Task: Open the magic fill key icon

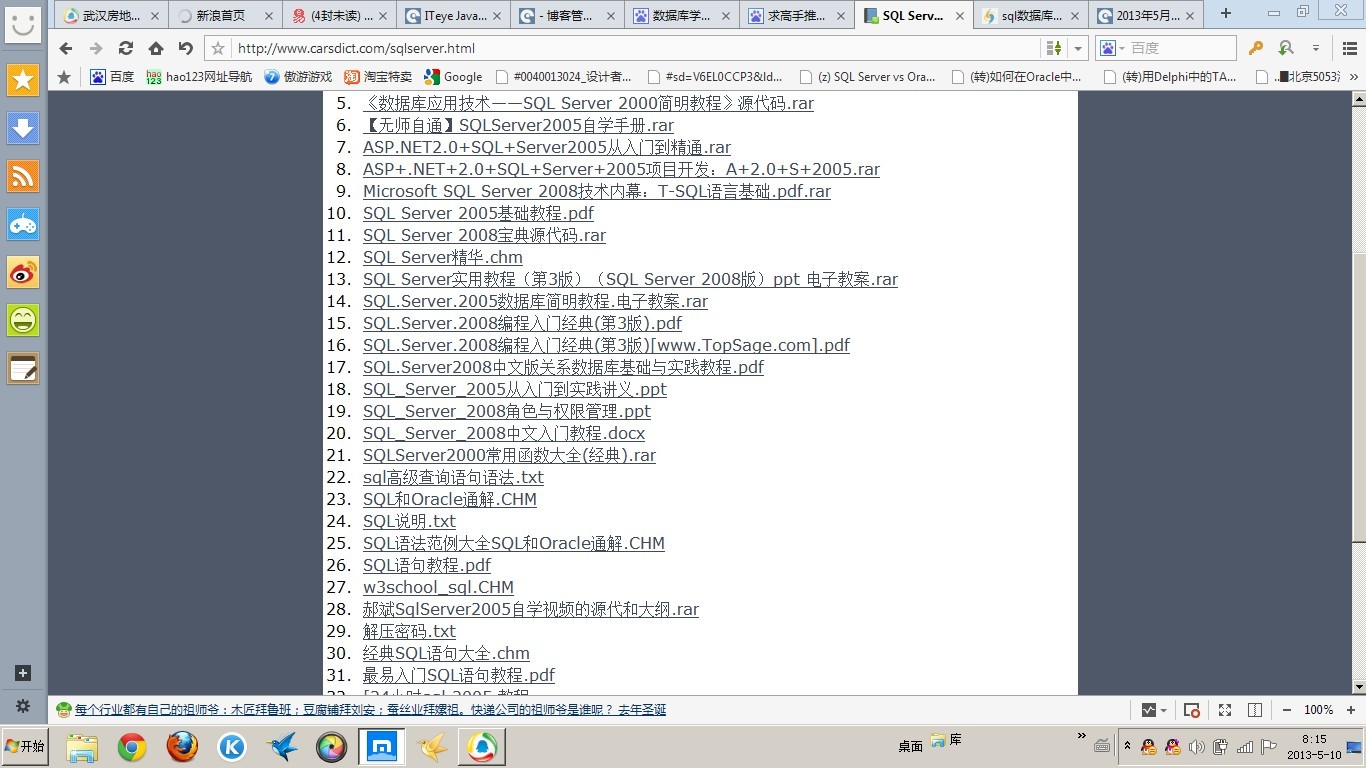Action: (x=1256, y=48)
